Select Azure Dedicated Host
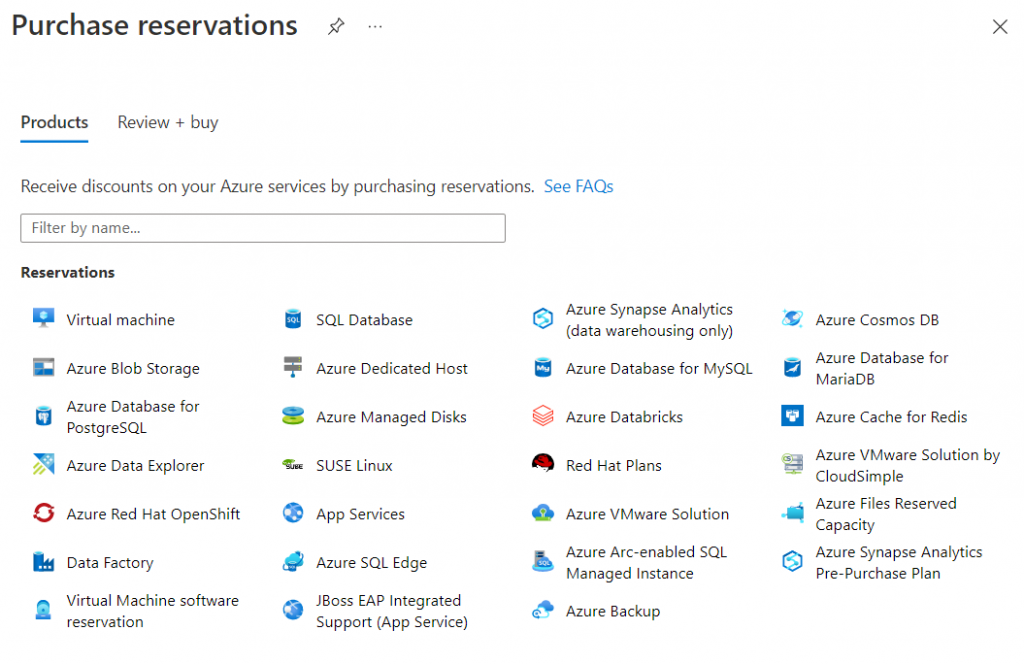The height and width of the screenshot is (664, 1024). [391, 368]
